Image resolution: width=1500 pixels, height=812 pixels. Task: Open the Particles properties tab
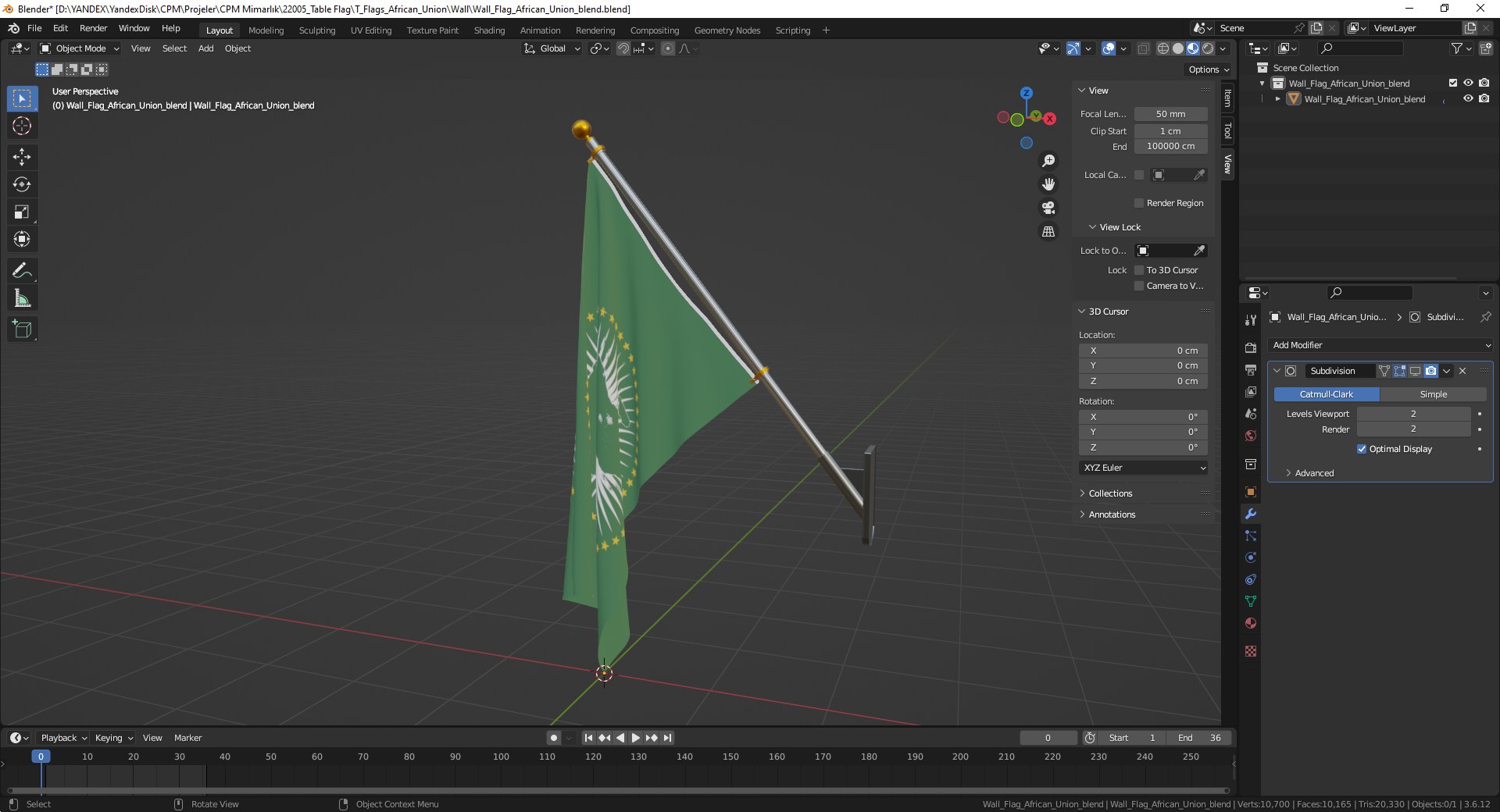[1251, 536]
